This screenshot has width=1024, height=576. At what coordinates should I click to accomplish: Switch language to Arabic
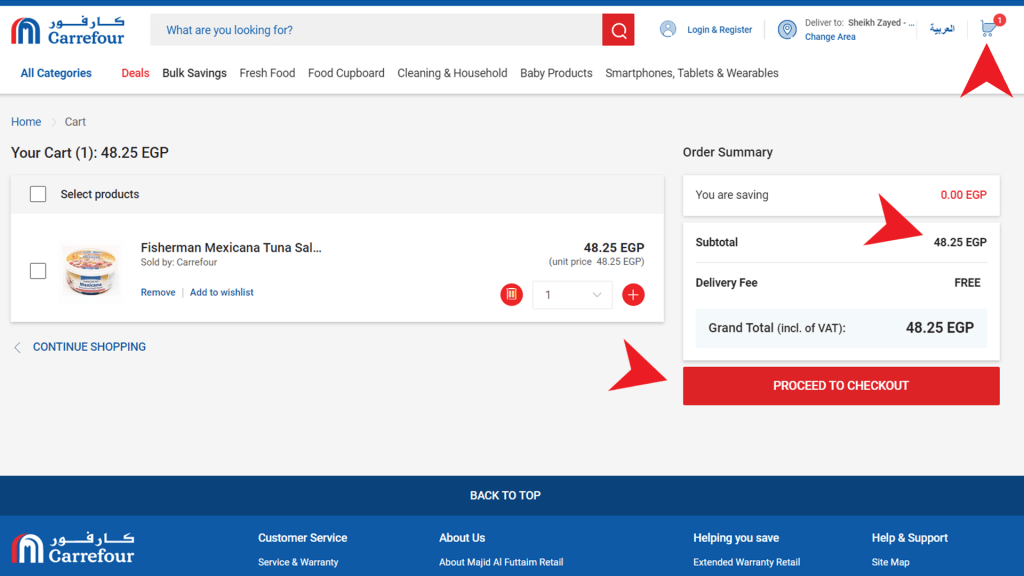(x=942, y=29)
